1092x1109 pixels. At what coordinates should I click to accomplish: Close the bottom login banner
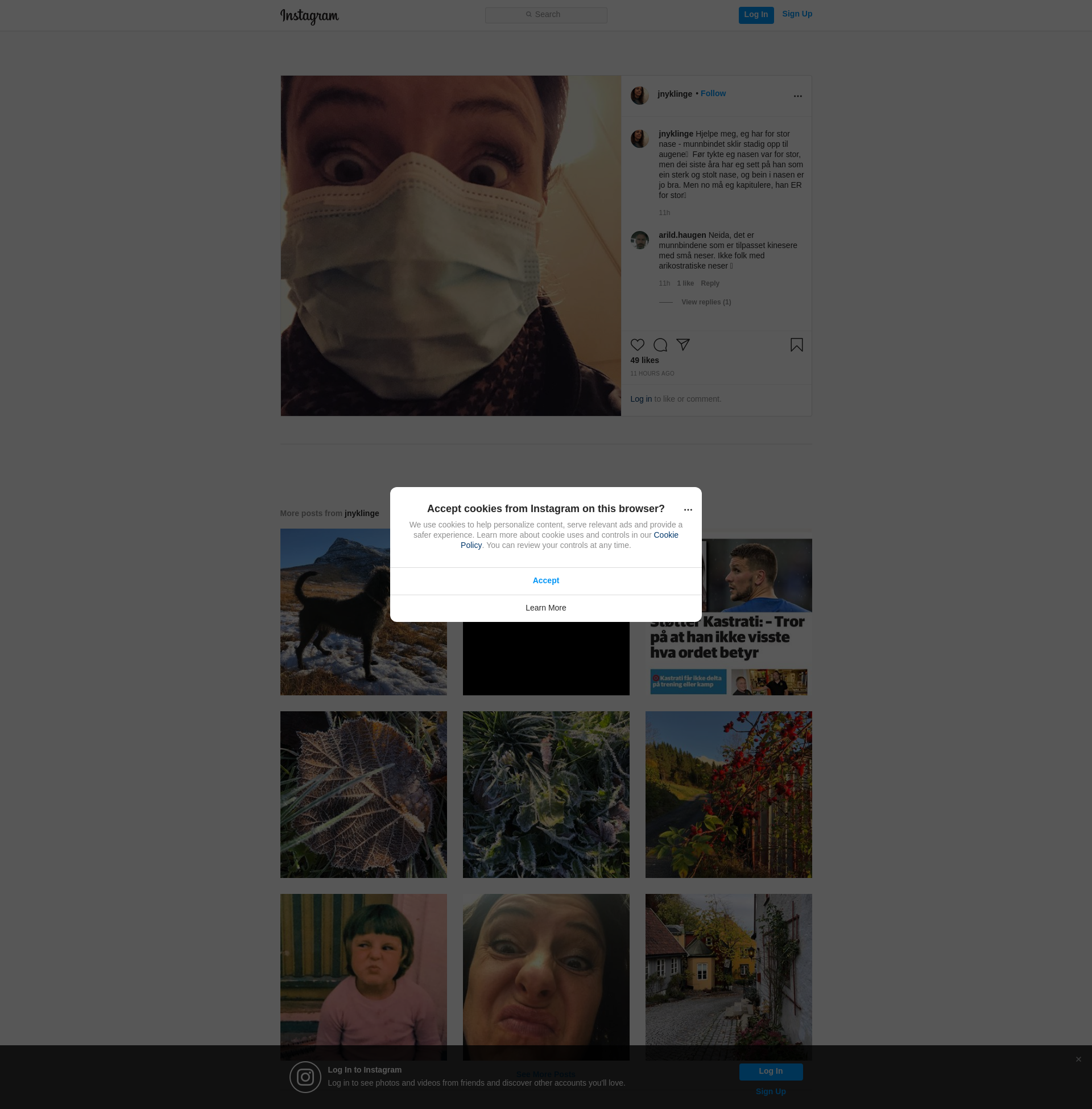(1078, 1059)
